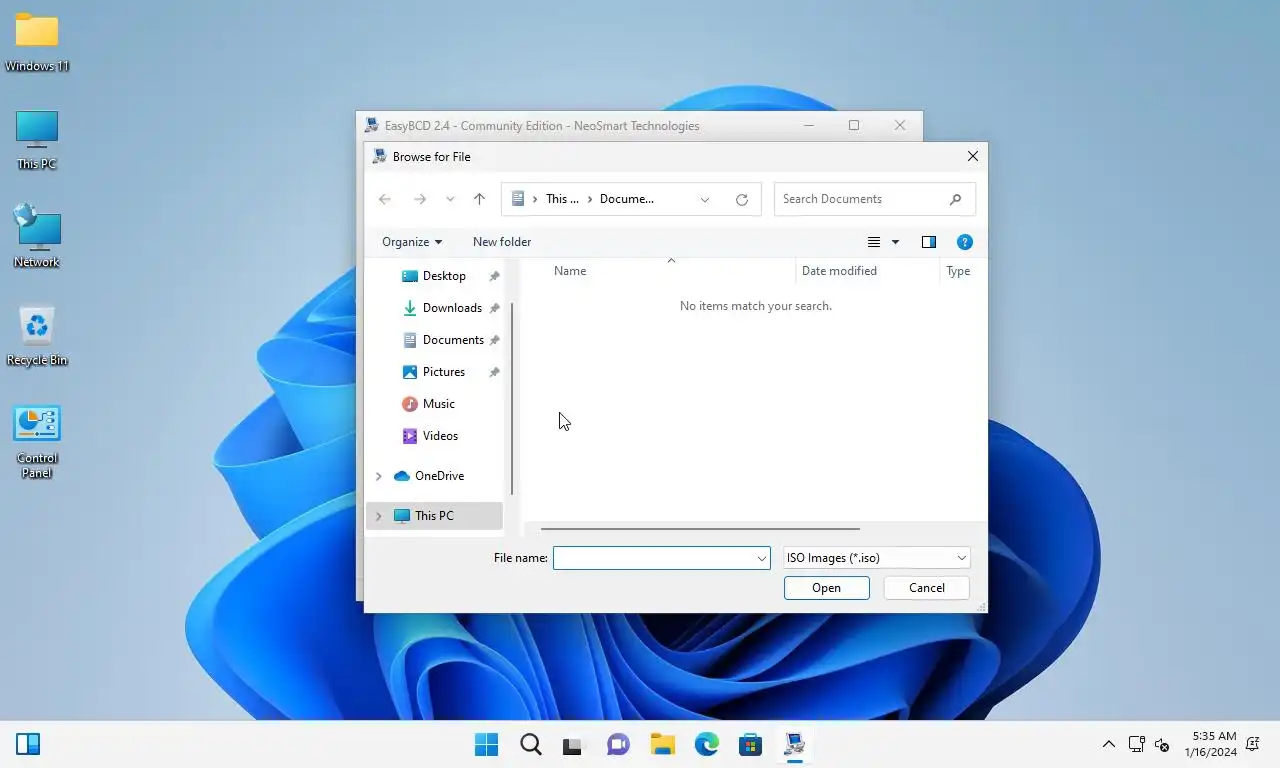The height and width of the screenshot is (768, 1280).
Task: Open Task View on the taskbar
Action: (573, 745)
